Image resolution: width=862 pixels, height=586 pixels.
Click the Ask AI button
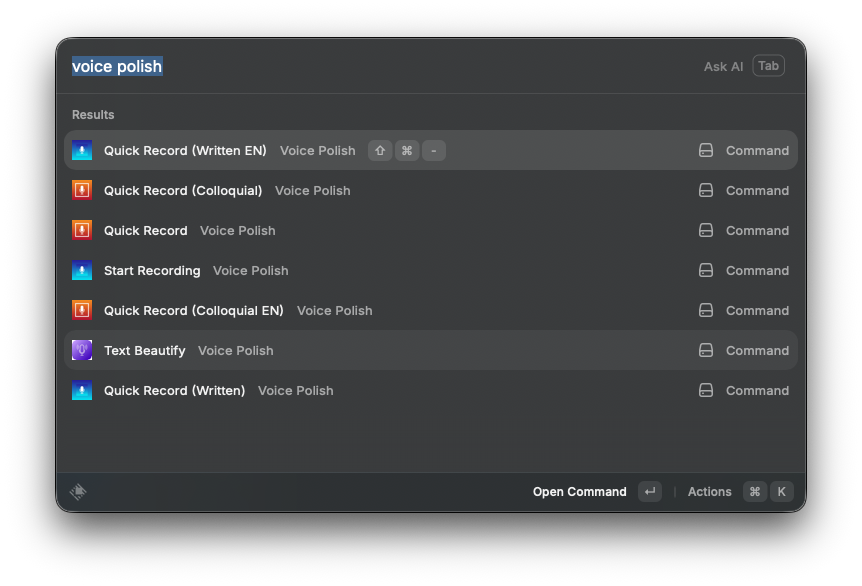coord(723,66)
